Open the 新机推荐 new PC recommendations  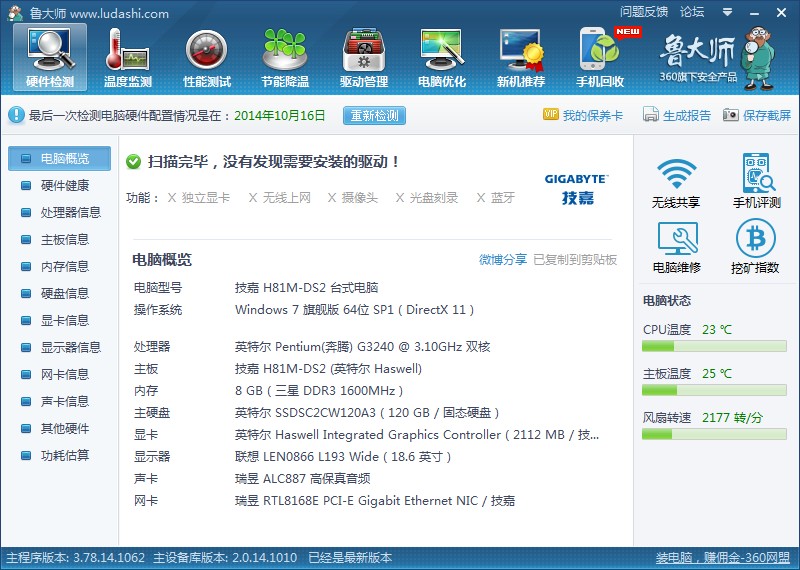coord(521,57)
